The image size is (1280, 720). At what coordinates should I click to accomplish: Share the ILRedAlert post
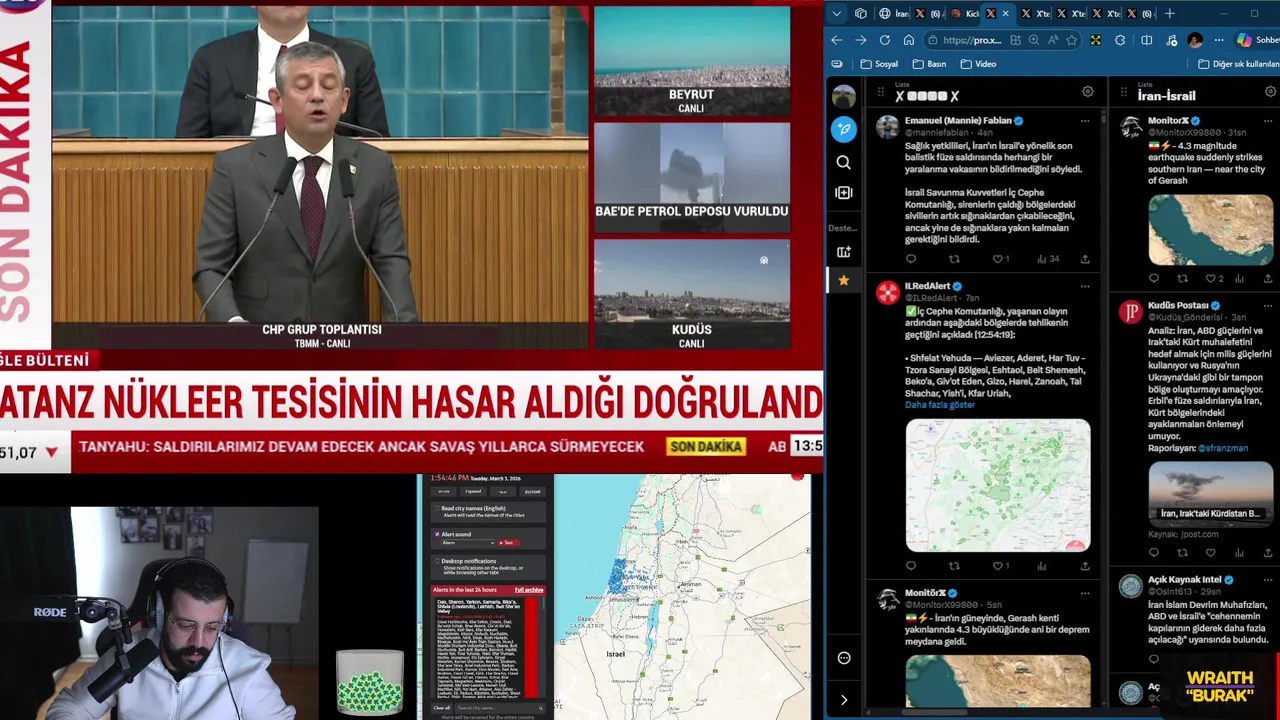(x=1085, y=566)
